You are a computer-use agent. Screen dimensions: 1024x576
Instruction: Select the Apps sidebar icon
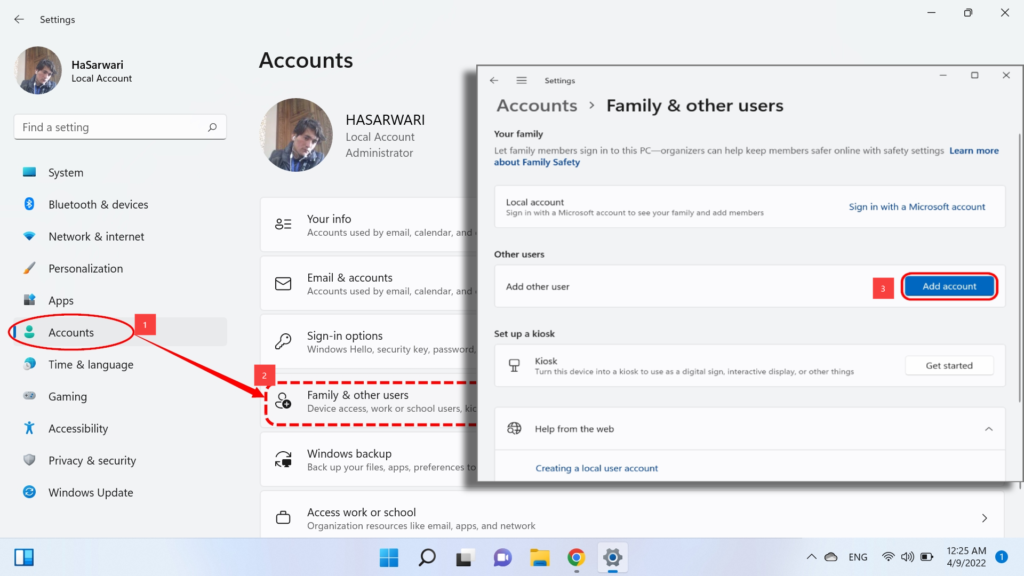[x=31, y=300]
